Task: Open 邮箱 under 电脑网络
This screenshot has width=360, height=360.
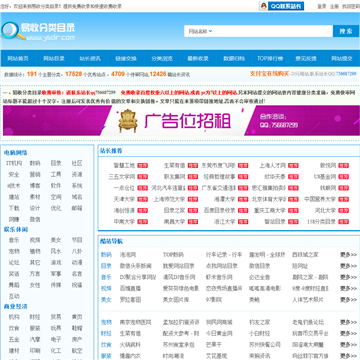Action: coord(77,208)
